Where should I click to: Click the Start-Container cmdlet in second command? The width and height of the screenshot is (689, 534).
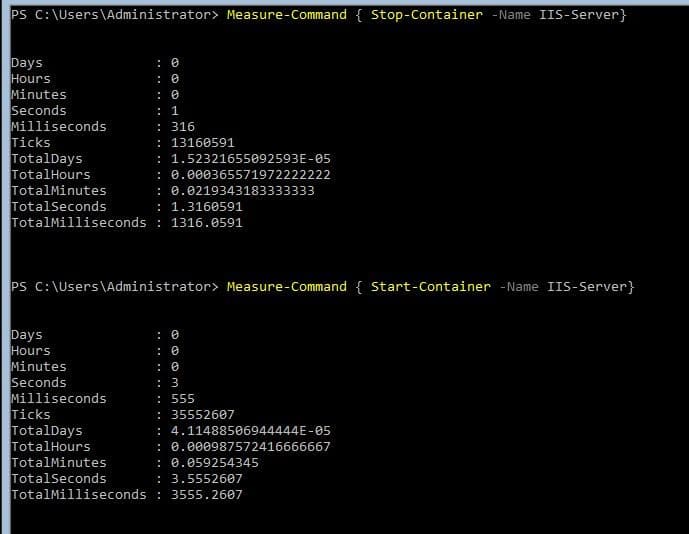coord(430,287)
